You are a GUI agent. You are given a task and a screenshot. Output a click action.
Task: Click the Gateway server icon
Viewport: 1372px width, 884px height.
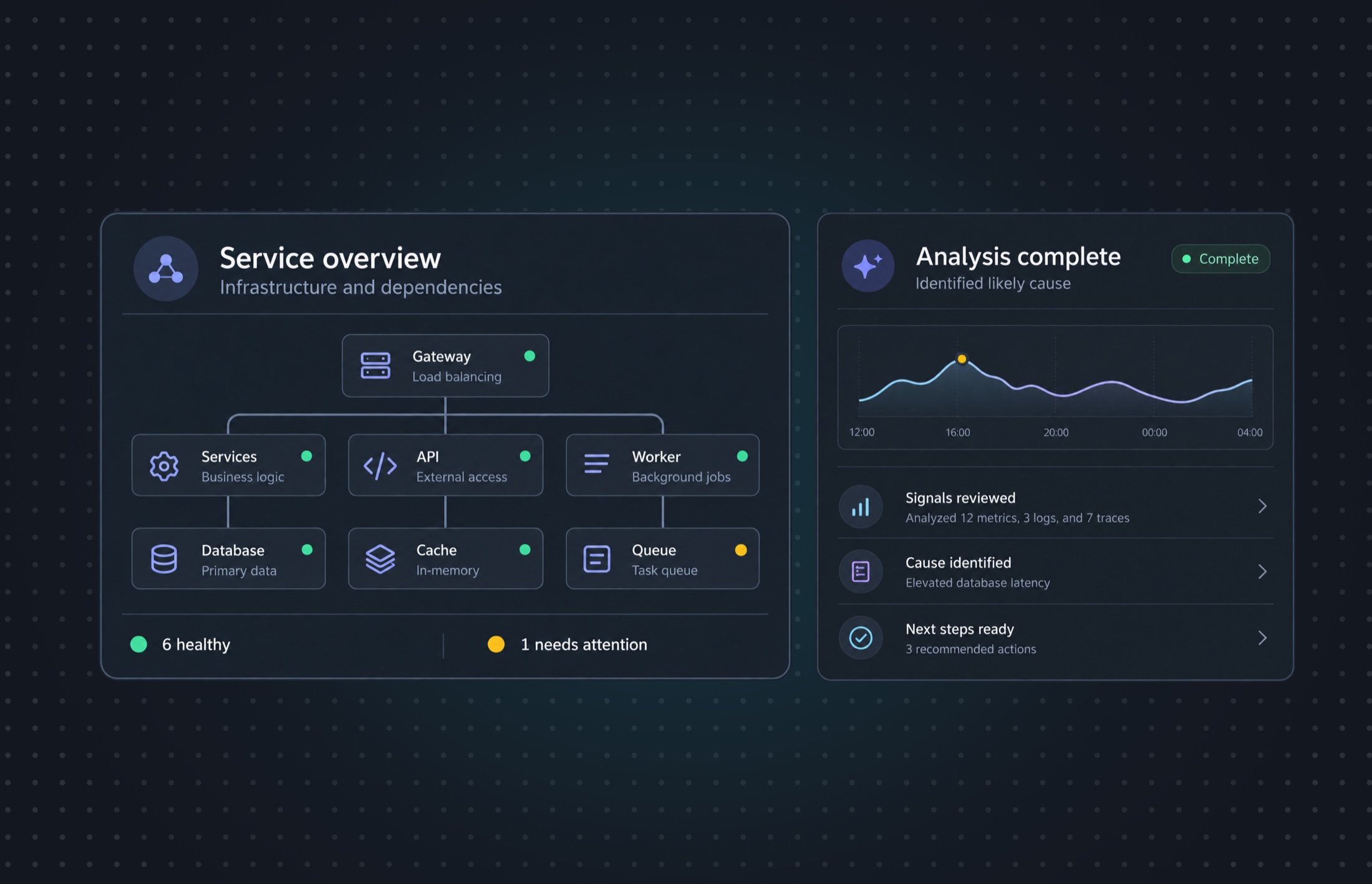[375, 366]
